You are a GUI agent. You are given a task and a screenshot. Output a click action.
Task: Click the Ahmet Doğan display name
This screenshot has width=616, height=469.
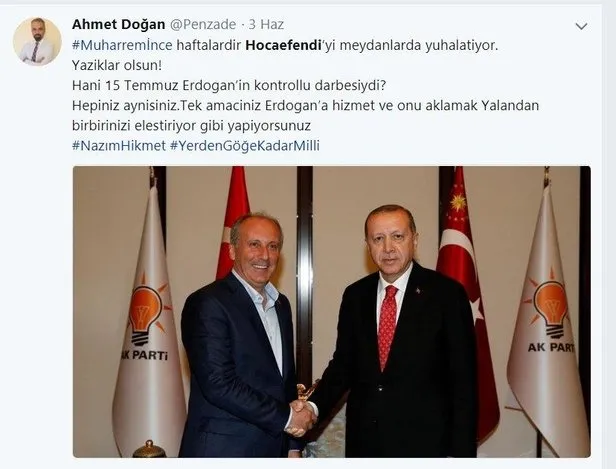point(118,24)
